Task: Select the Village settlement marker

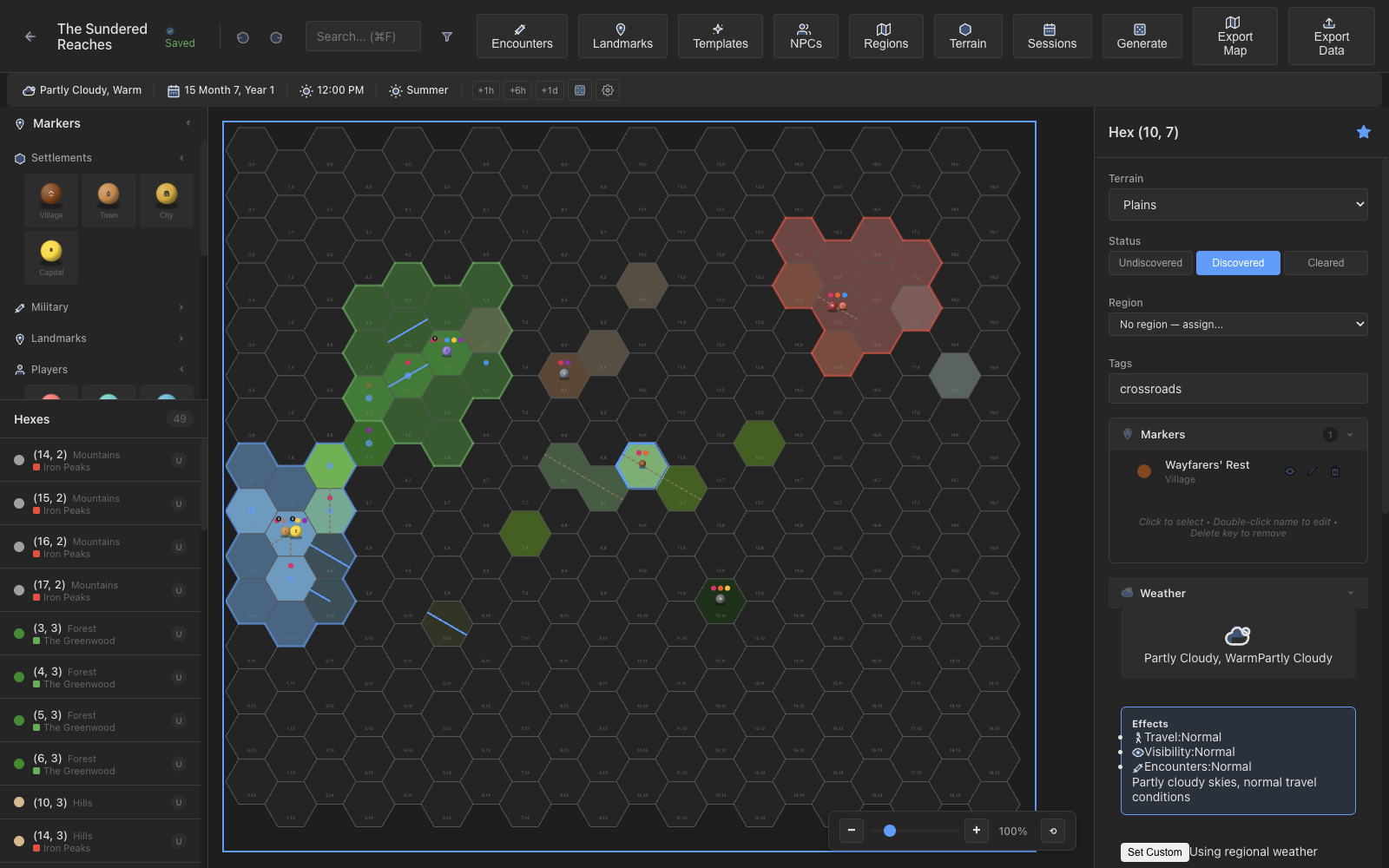Action: click(51, 200)
